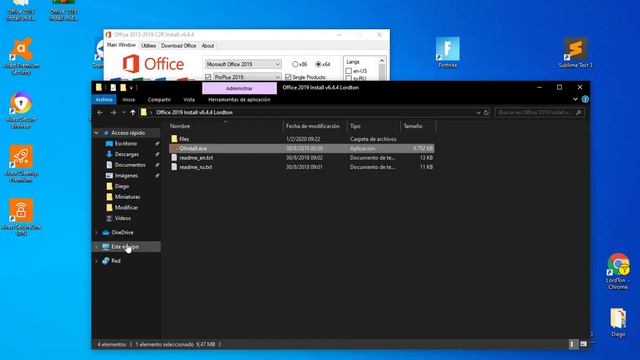
Task: Click the properties icon in the quick access toolbar
Action: [x=113, y=87]
